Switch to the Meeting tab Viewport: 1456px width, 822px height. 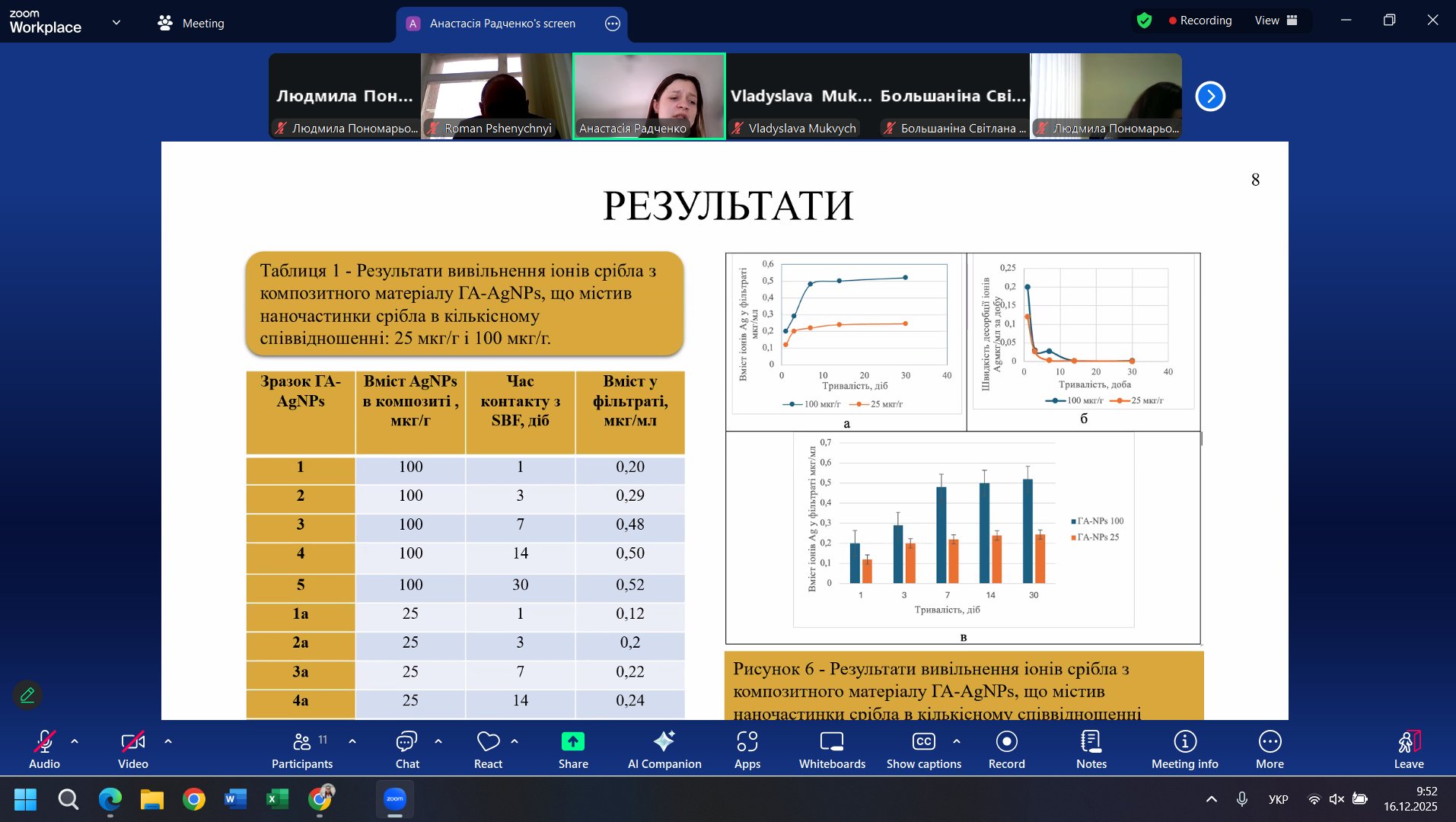coord(191,23)
